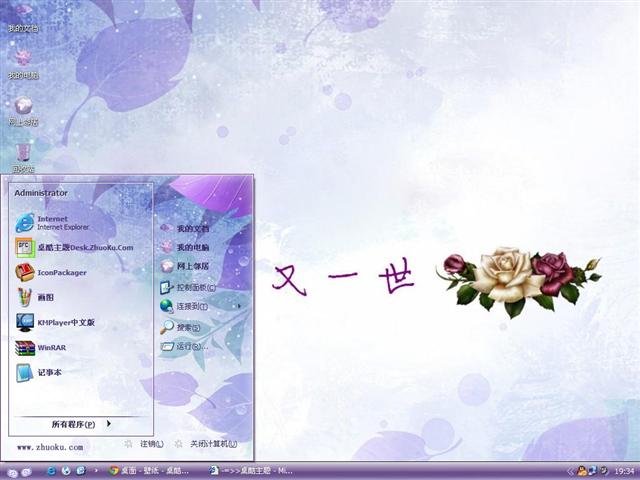Open the 我的文档 desktop icon
The width and height of the screenshot is (640, 480).
click(x=23, y=18)
